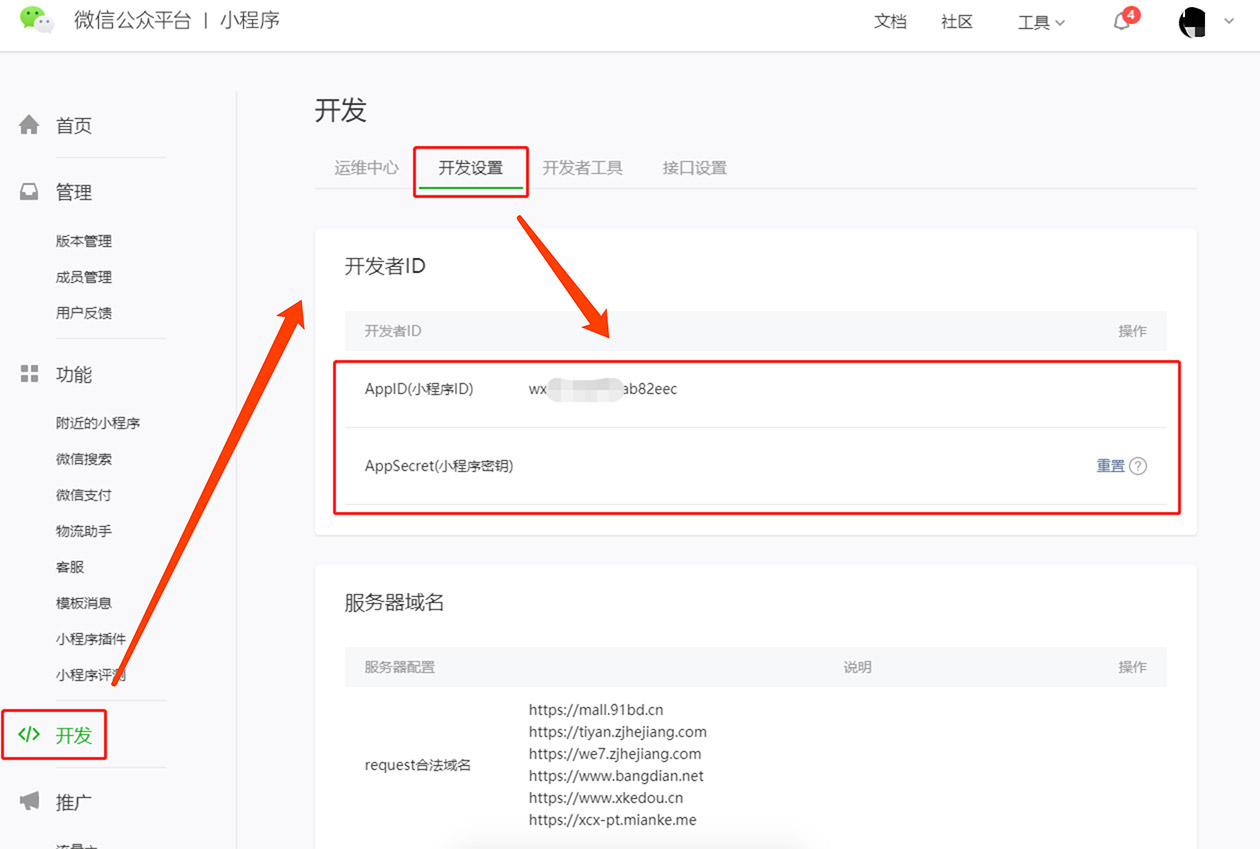This screenshot has height=849, width=1260.
Task: Select 开发 in the sidebar
Action: click(x=74, y=736)
